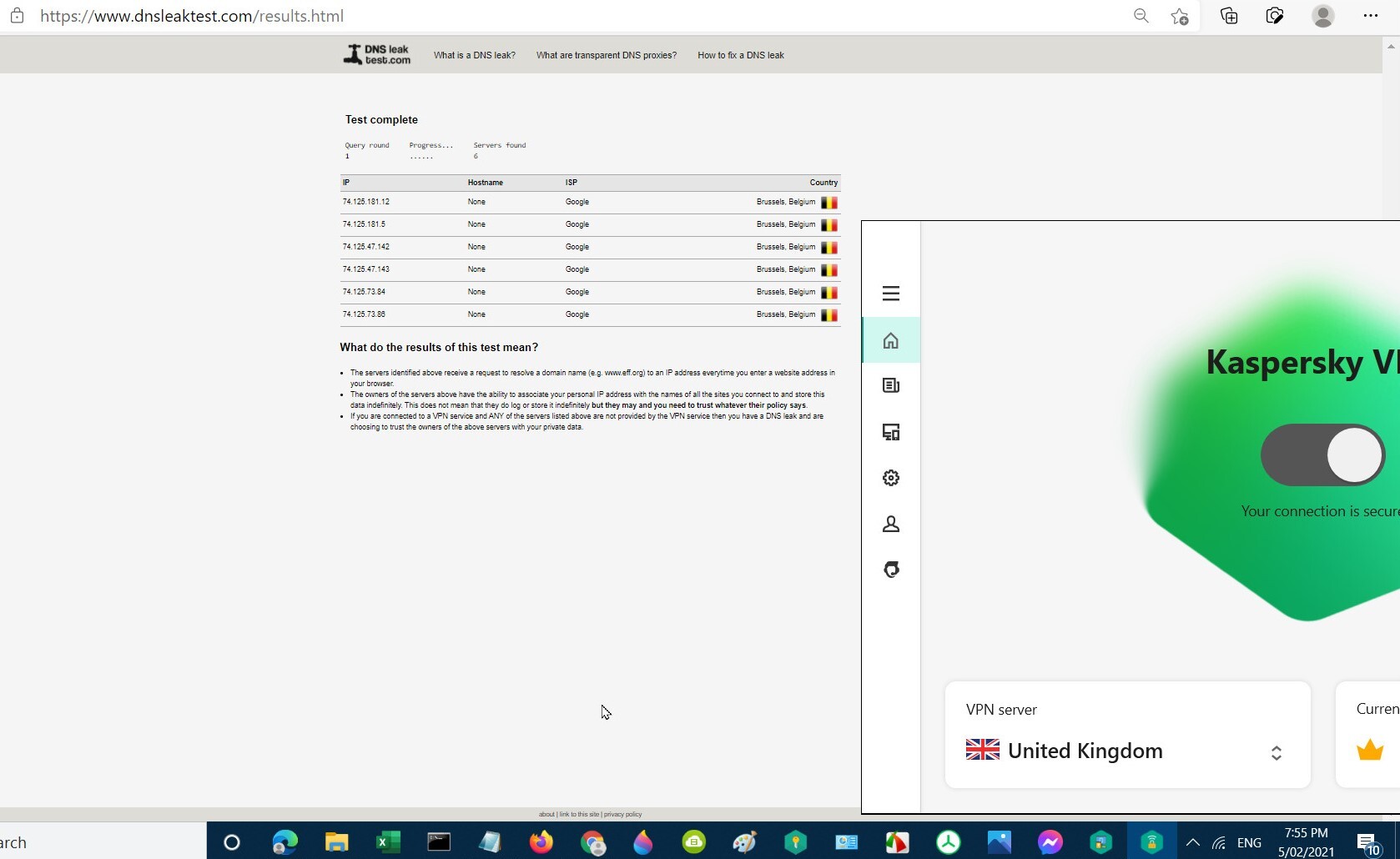Open Microsoft Edge from the taskbar

point(285,842)
